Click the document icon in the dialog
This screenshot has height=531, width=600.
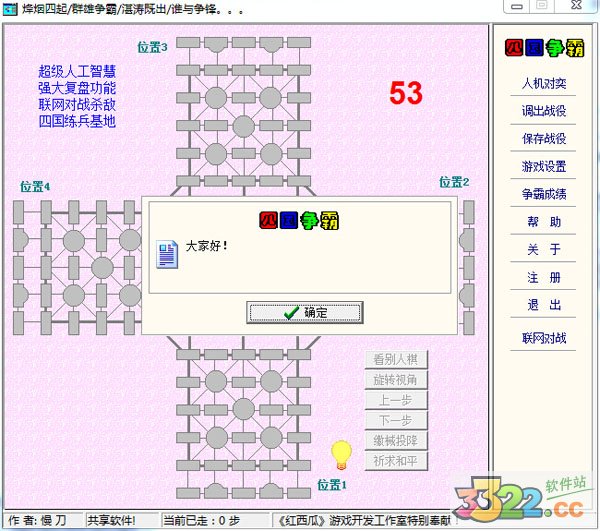coord(167,254)
